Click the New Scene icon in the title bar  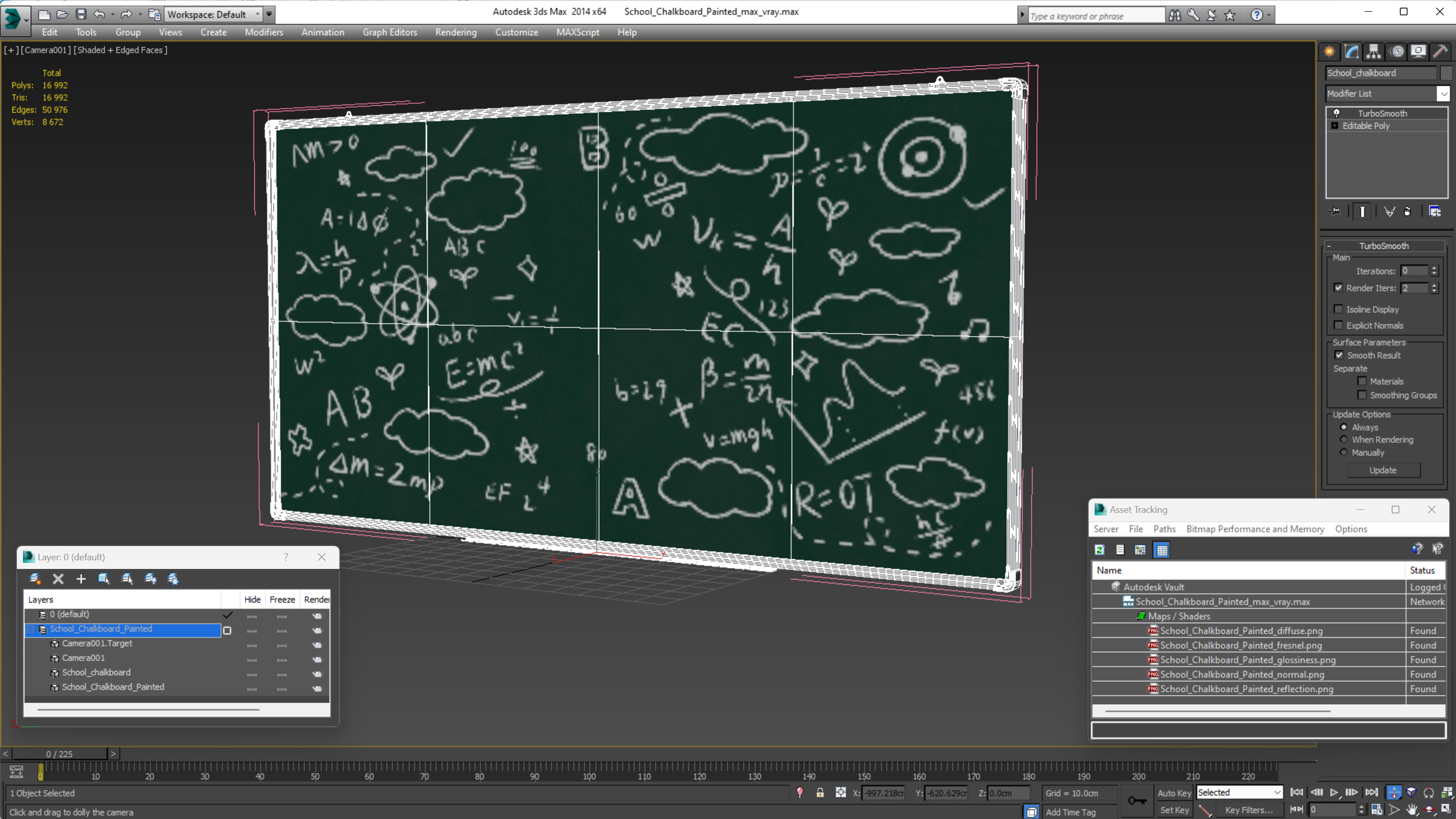point(43,14)
